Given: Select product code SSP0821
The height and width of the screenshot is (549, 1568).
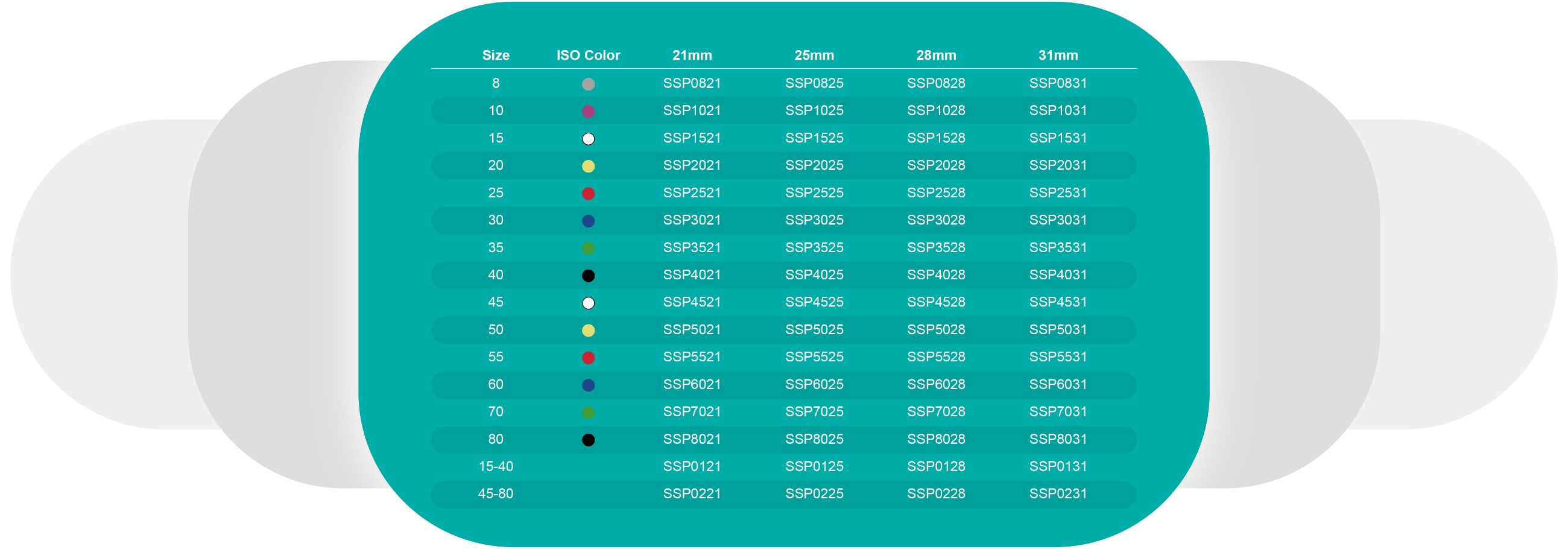Looking at the screenshot, I should click(x=692, y=83).
